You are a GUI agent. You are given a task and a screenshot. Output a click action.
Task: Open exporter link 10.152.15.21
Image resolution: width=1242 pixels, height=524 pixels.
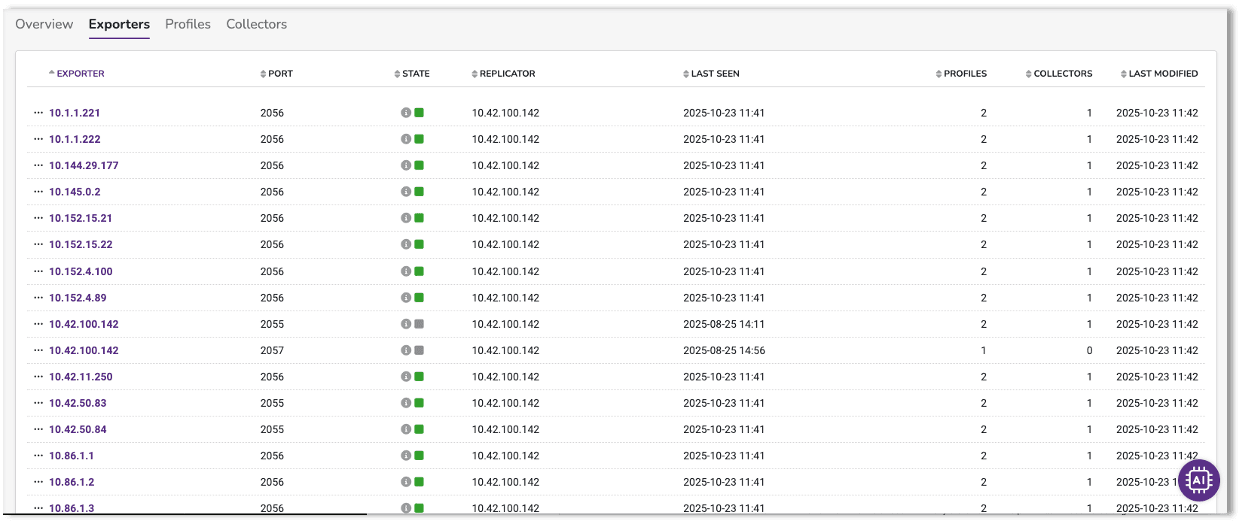tap(81, 218)
